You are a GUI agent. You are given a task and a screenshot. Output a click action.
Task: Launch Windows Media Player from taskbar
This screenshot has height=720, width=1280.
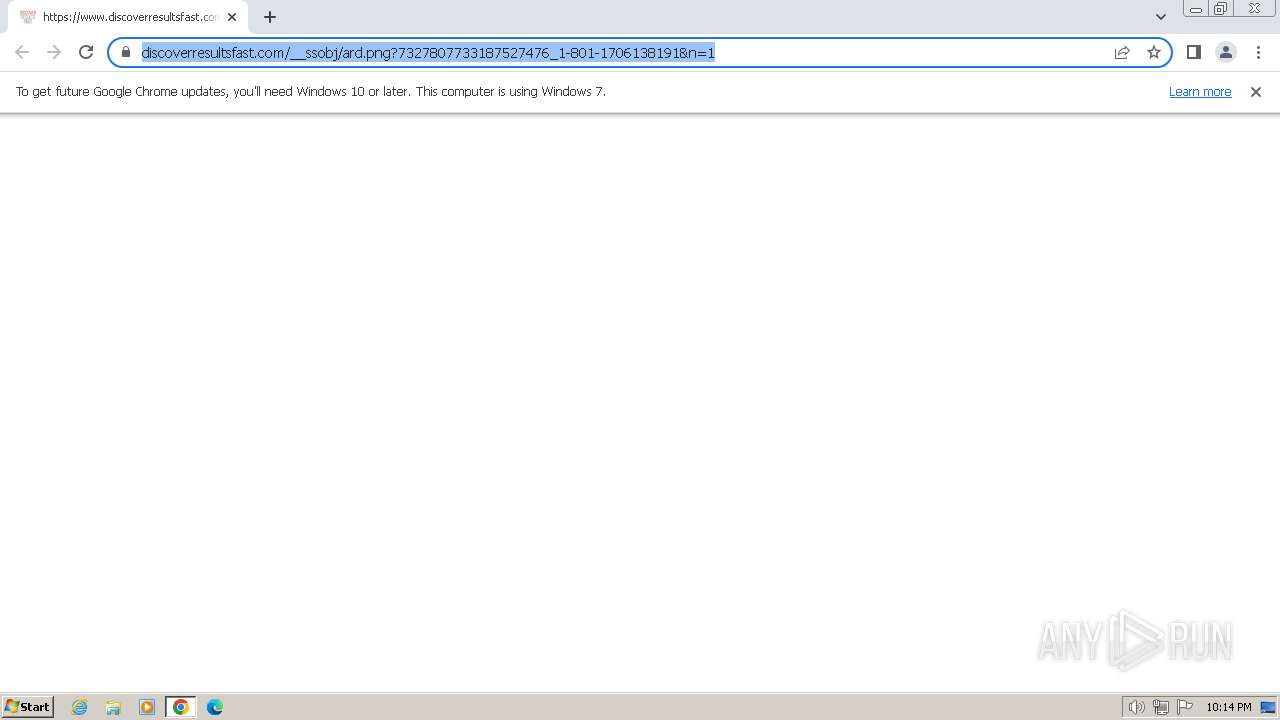(147, 707)
